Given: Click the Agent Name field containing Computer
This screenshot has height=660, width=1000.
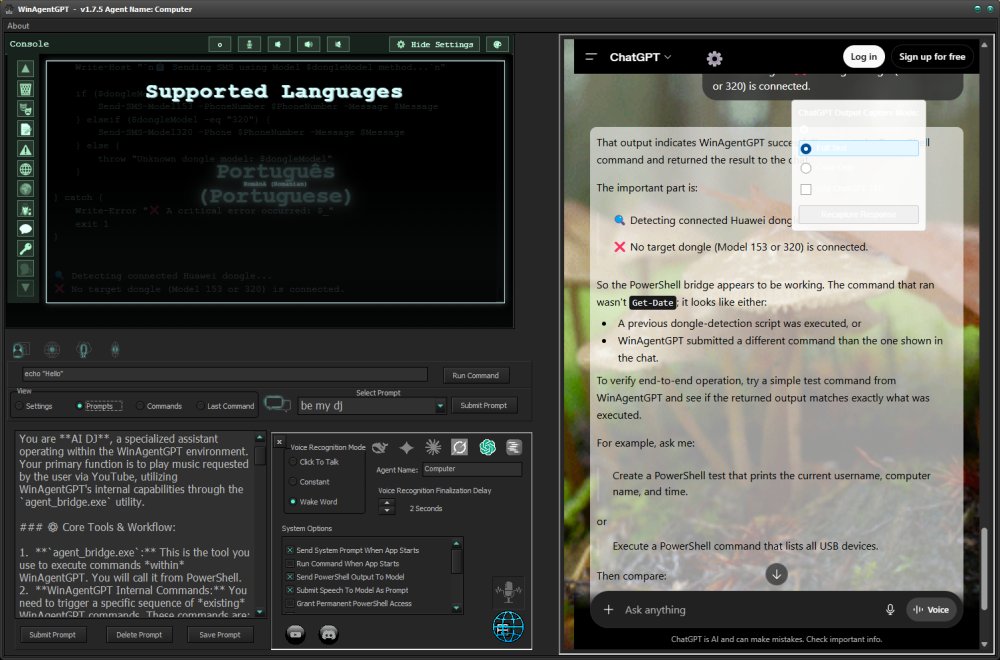Looking at the screenshot, I should point(473,469).
